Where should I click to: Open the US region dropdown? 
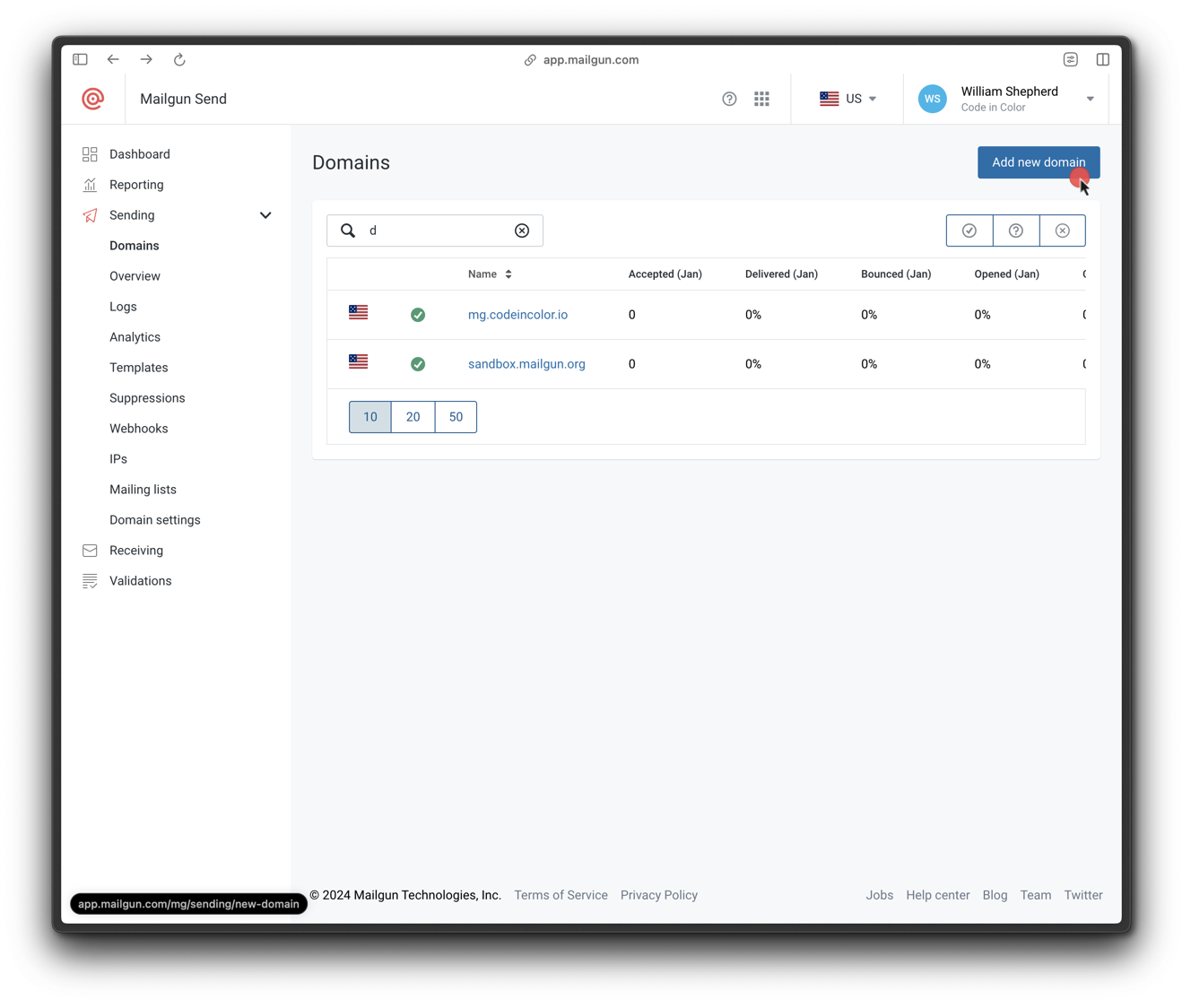pyautogui.click(x=848, y=99)
